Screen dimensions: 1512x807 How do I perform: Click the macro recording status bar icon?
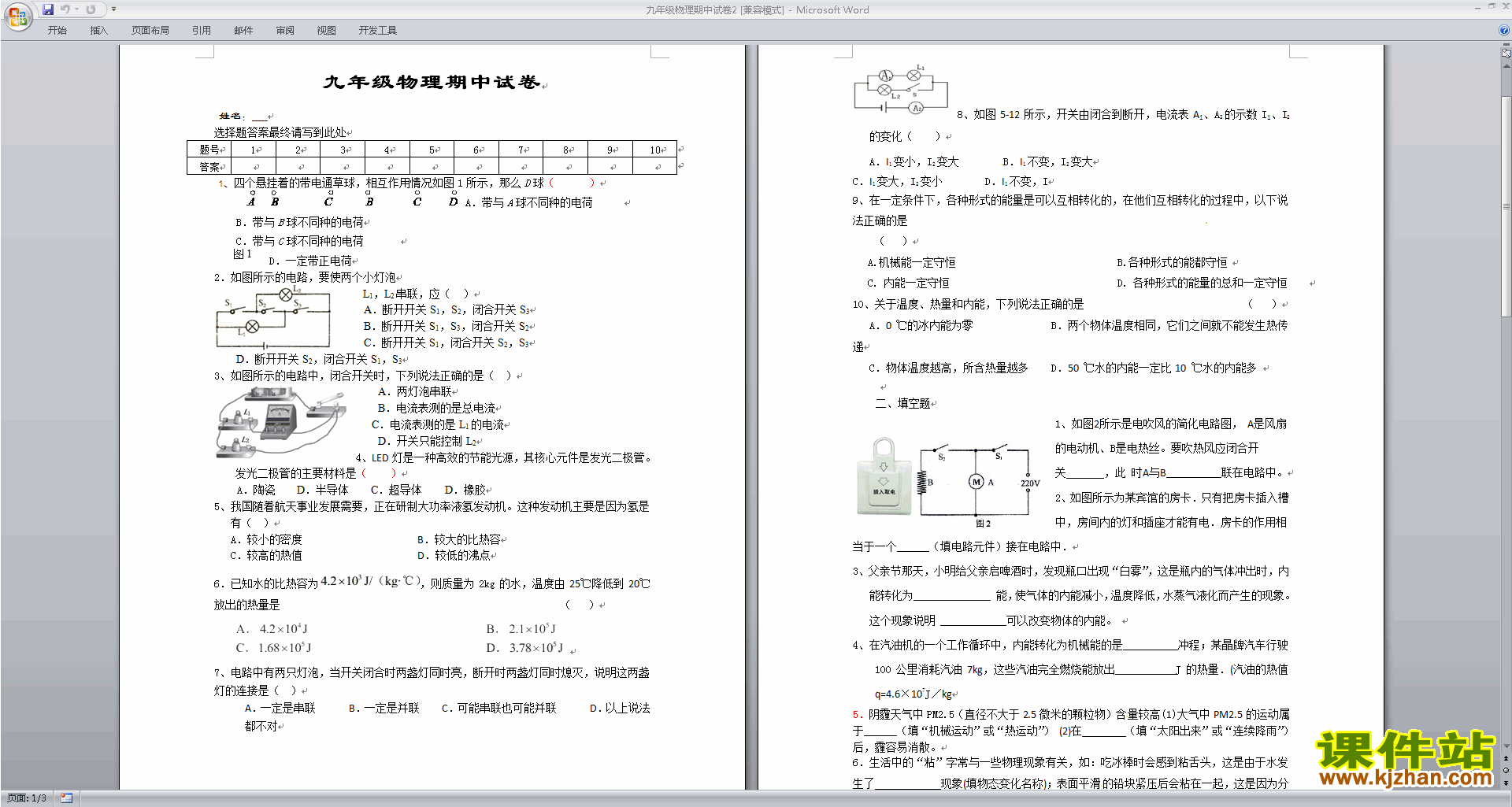click(66, 798)
